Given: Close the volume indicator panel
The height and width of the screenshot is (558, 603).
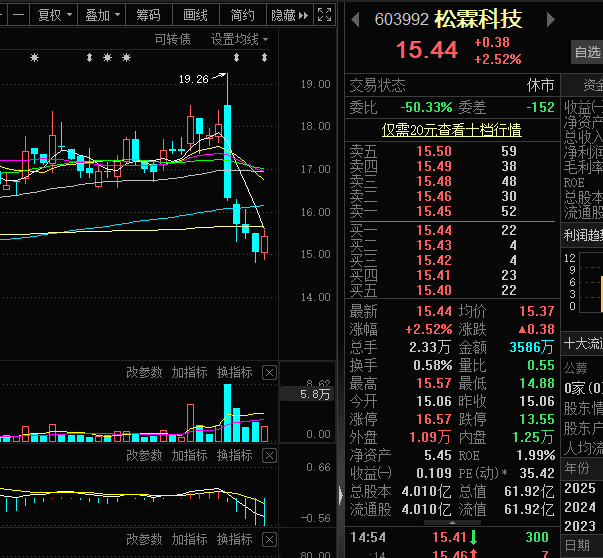Looking at the screenshot, I should coord(269,373).
